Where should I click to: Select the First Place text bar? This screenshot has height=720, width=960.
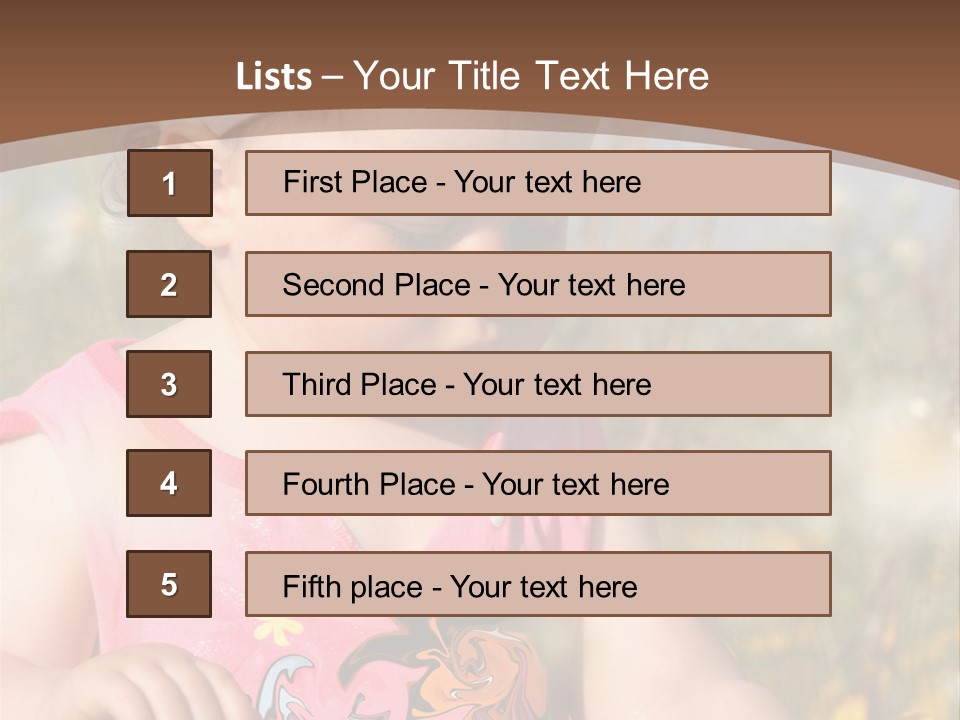[x=538, y=183]
